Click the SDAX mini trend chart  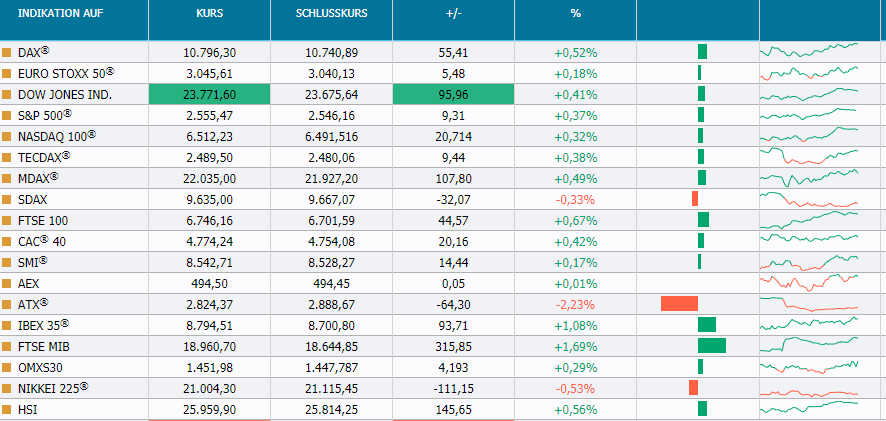pos(808,199)
